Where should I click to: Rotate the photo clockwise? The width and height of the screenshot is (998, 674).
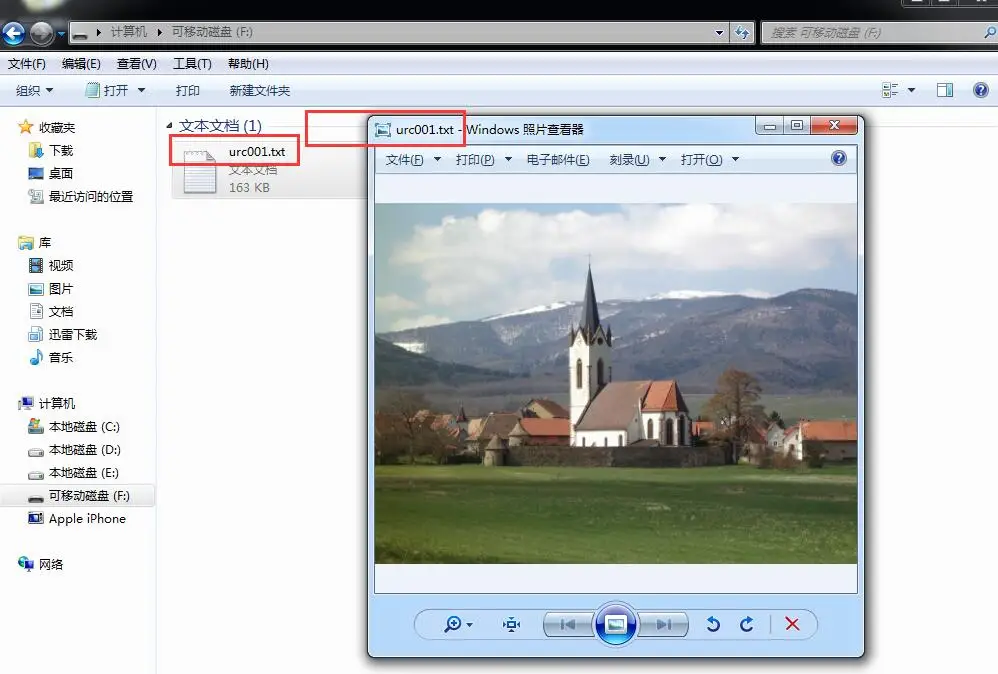pyautogui.click(x=747, y=624)
